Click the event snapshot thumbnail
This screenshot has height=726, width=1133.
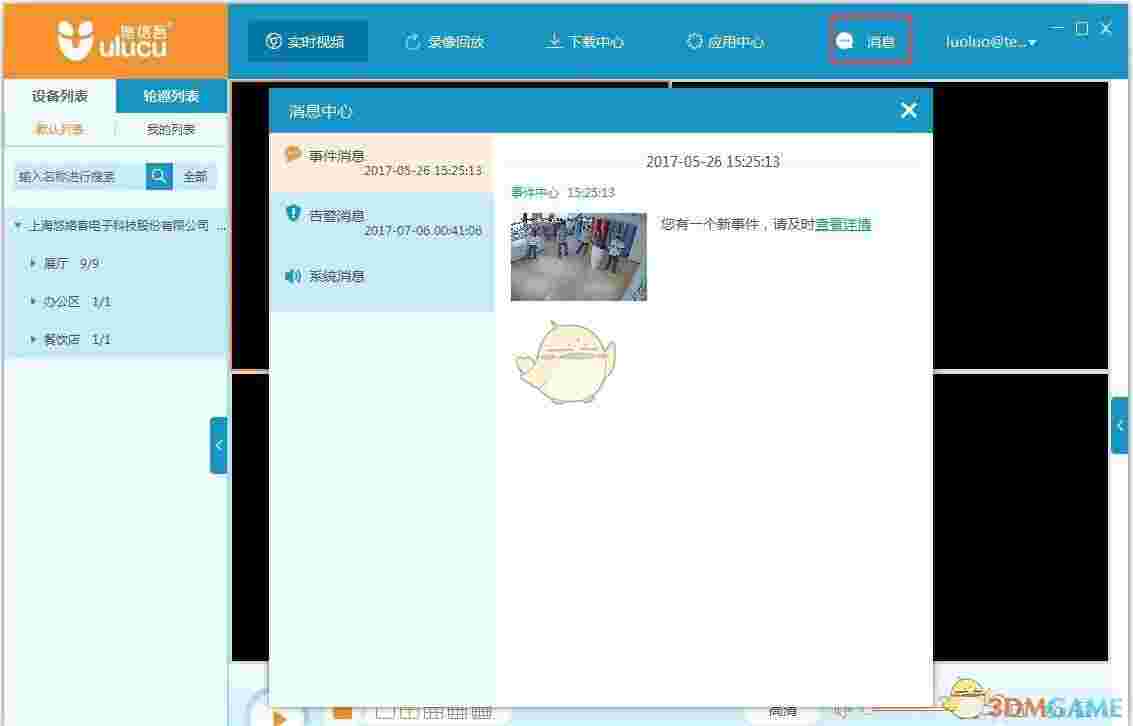pos(578,255)
